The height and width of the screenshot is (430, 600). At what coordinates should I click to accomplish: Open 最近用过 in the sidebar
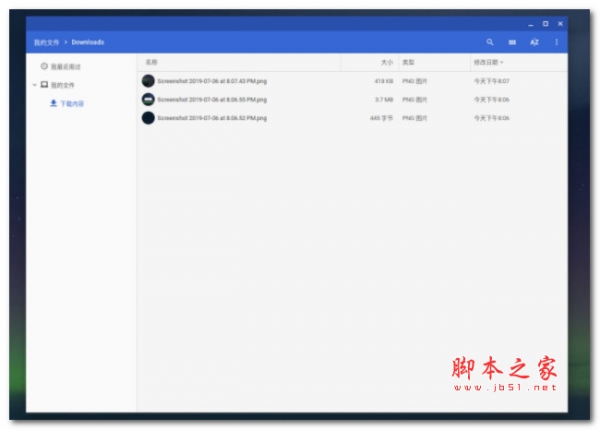click(x=66, y=67)
